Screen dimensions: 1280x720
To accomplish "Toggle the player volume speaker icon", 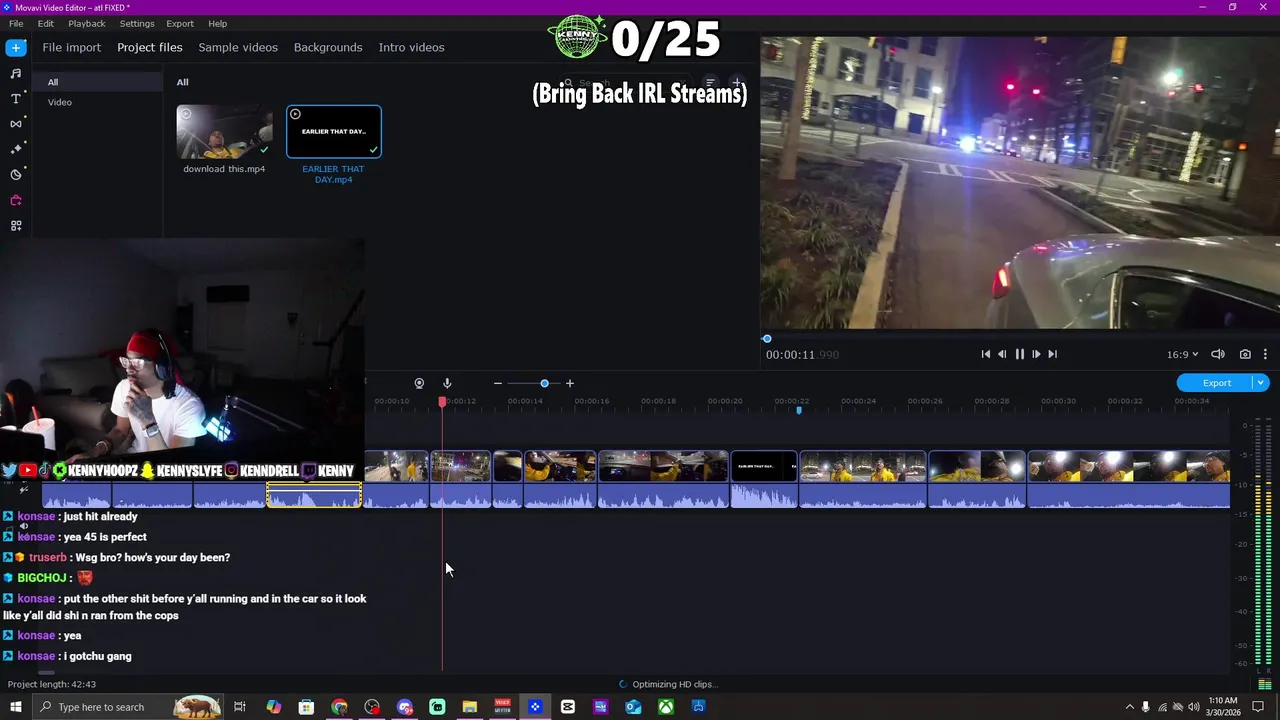I will pos(1218,354).
